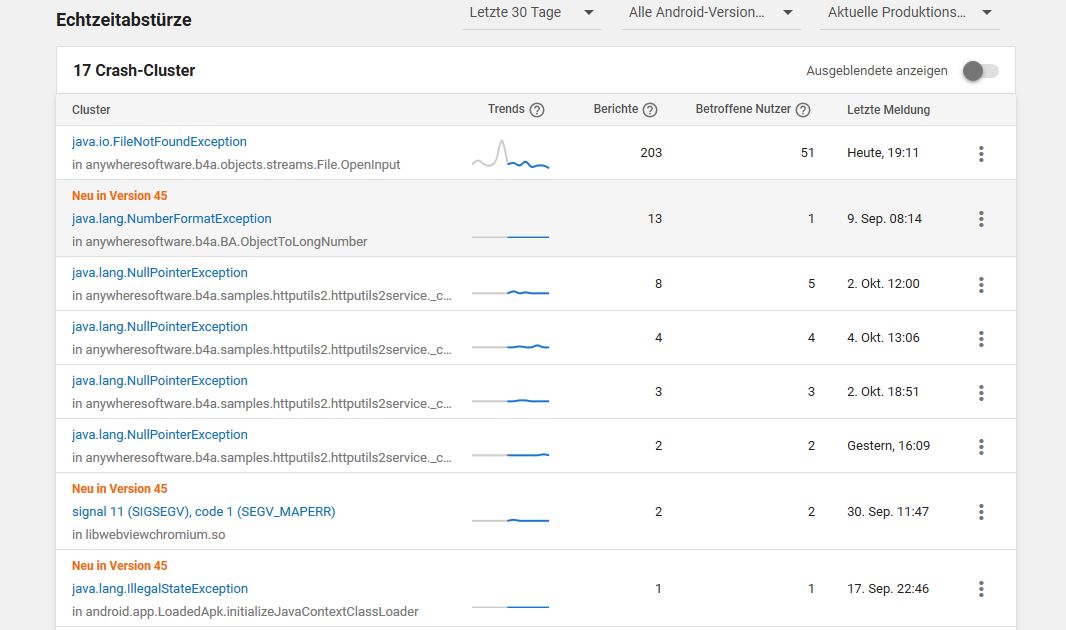Open three-dot menu for IllegalStateException cluster
This screenshot has height=630, width=1066.
(x=981, y=588)
